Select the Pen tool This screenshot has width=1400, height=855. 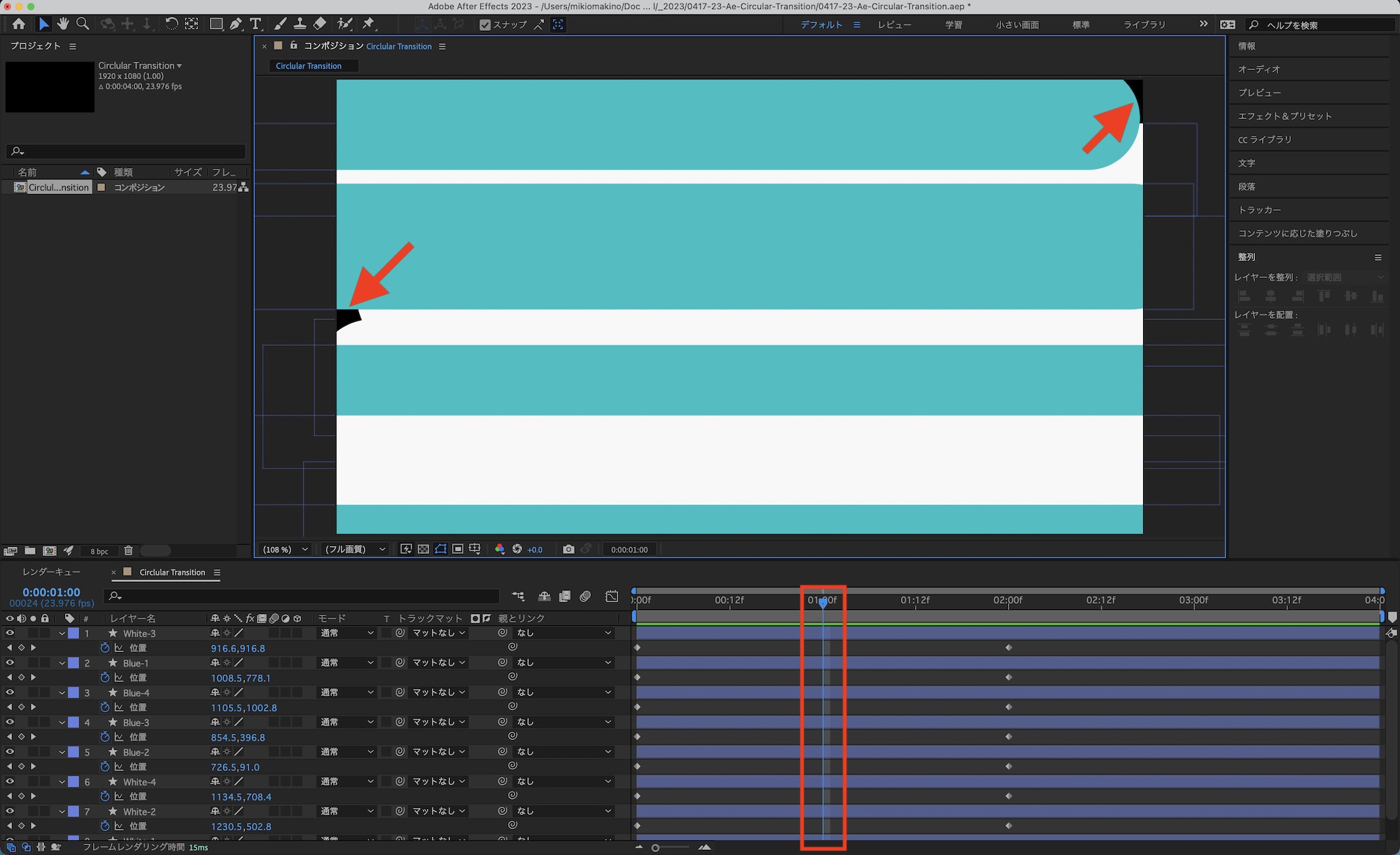[x=236, y=24]
